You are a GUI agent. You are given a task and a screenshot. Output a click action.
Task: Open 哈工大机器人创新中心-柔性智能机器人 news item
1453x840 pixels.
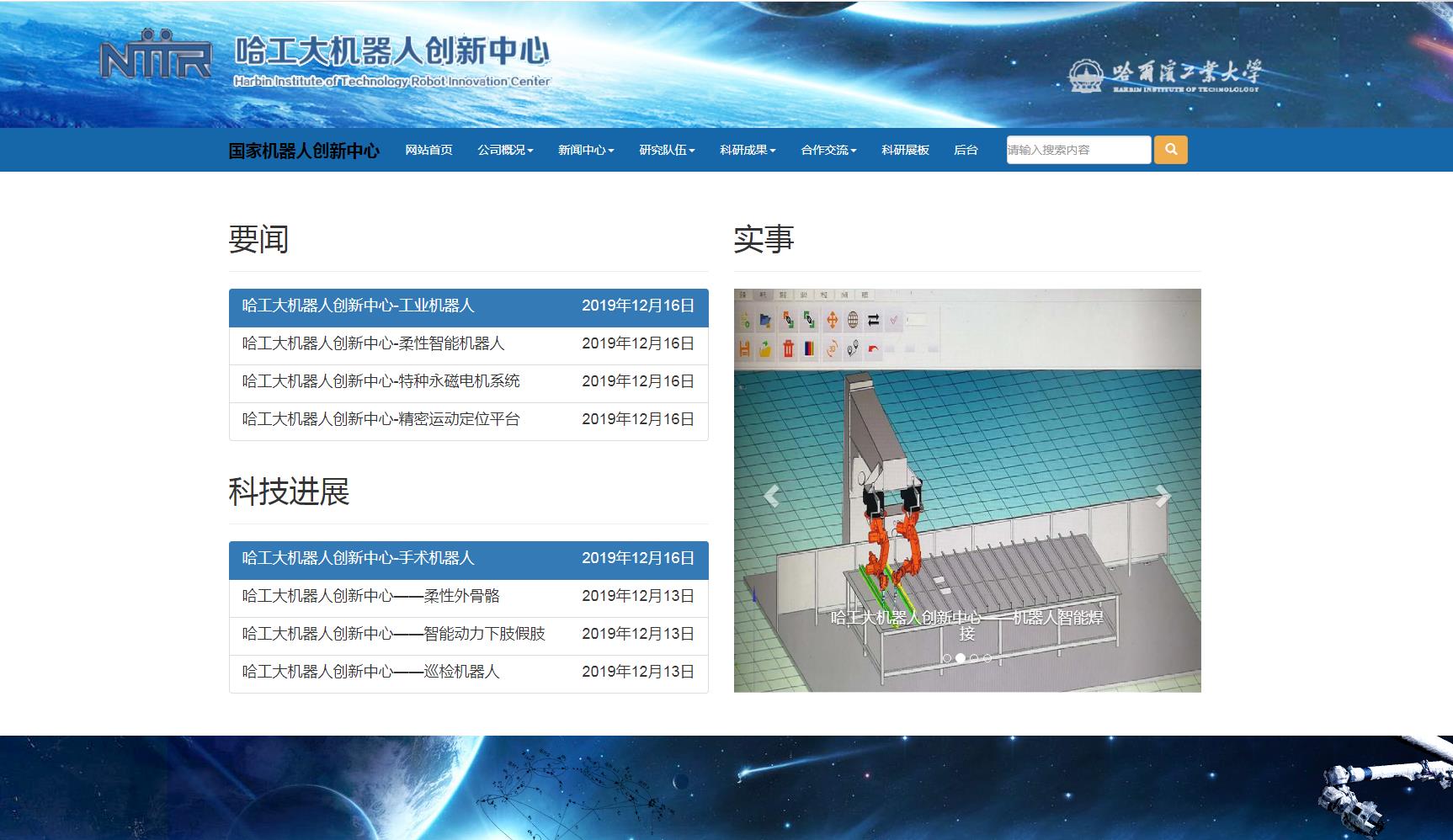(468, 345)
